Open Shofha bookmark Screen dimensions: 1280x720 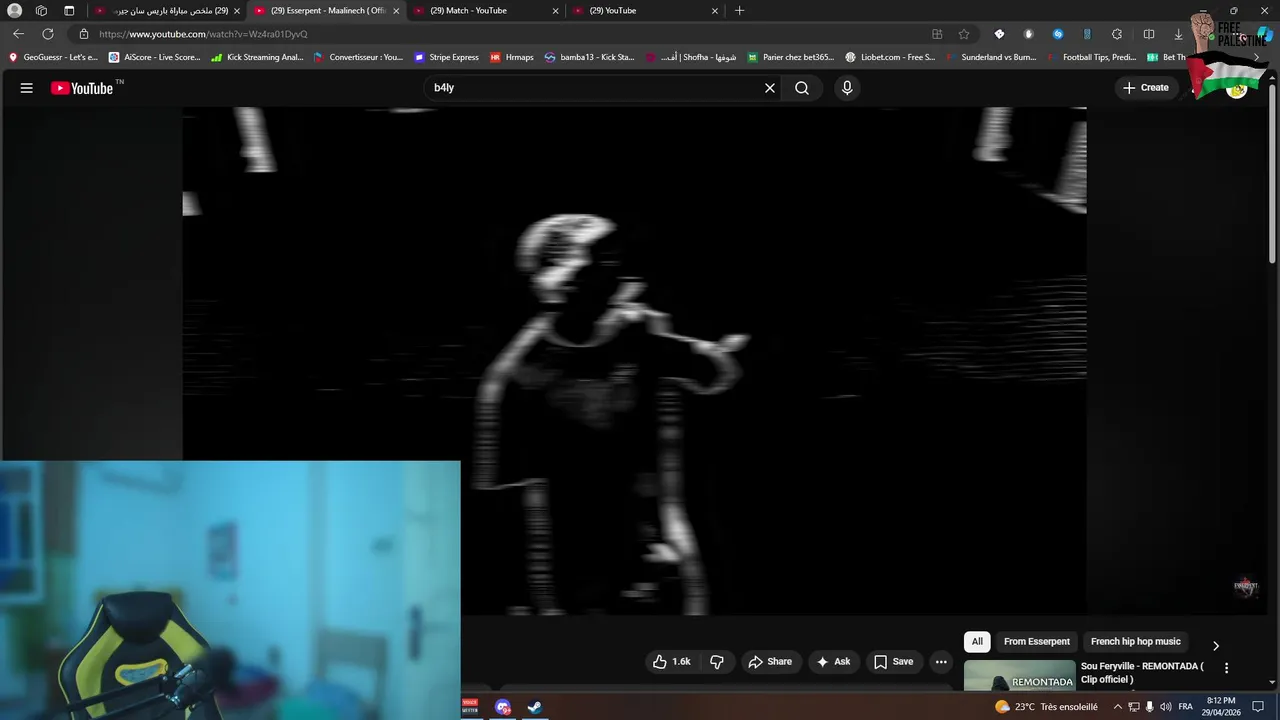coord(691,57)
